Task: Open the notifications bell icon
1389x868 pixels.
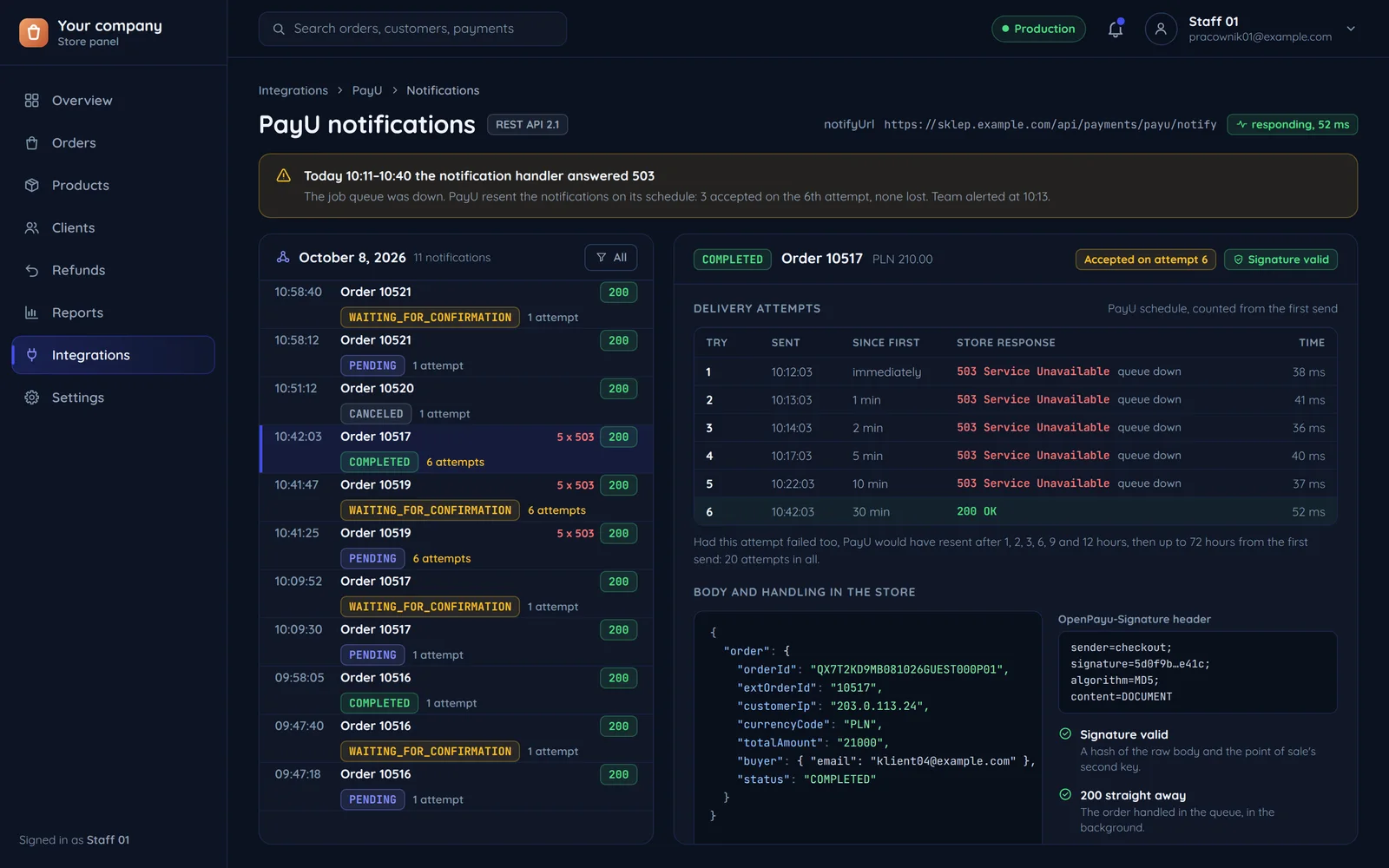Action: coord(1116,29)
